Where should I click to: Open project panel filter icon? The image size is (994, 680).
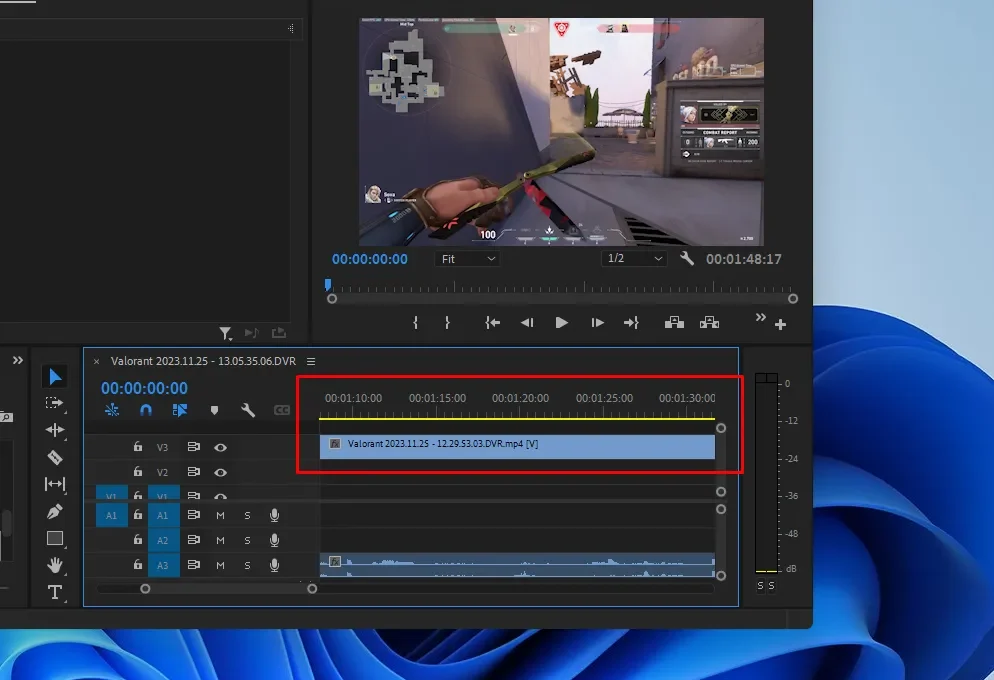225,333
